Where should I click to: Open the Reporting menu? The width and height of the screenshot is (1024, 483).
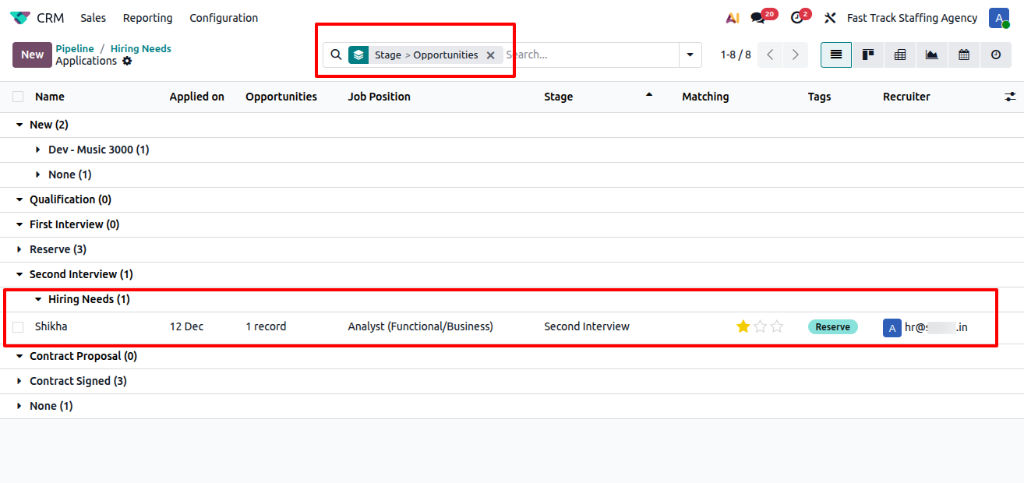(147, 18)
